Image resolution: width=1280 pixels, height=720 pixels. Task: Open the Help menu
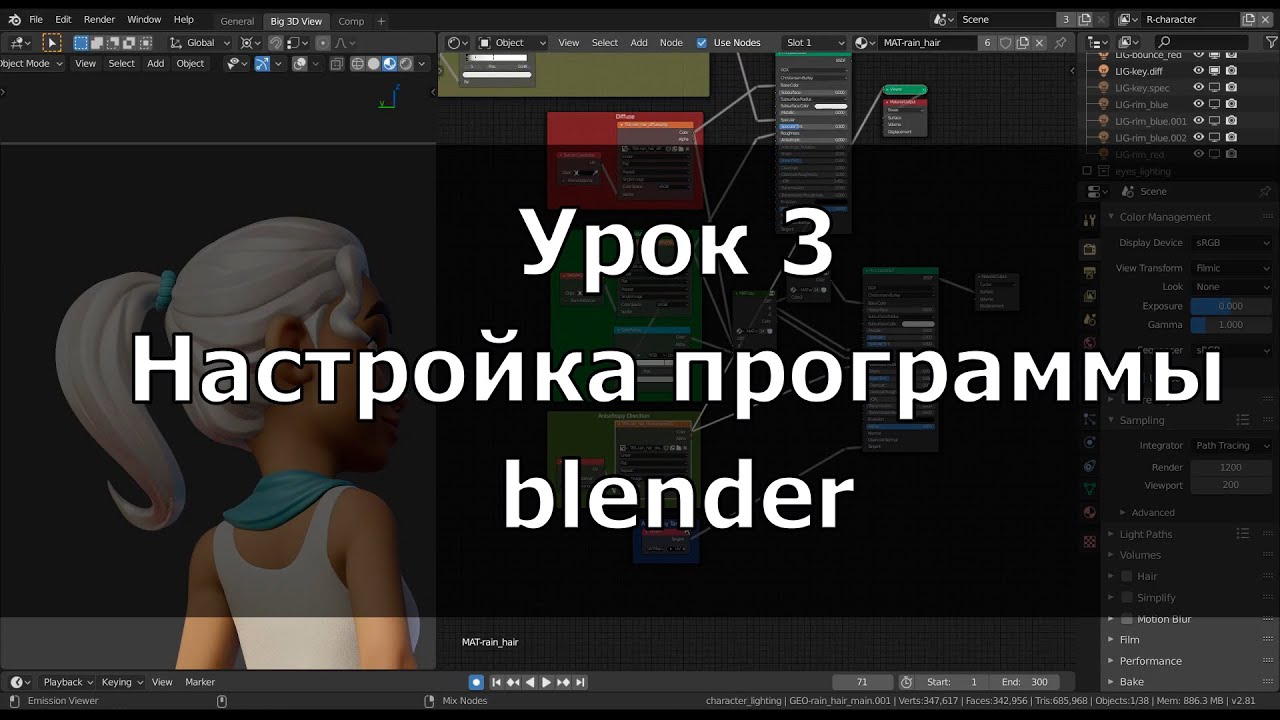tap(184, 19)
